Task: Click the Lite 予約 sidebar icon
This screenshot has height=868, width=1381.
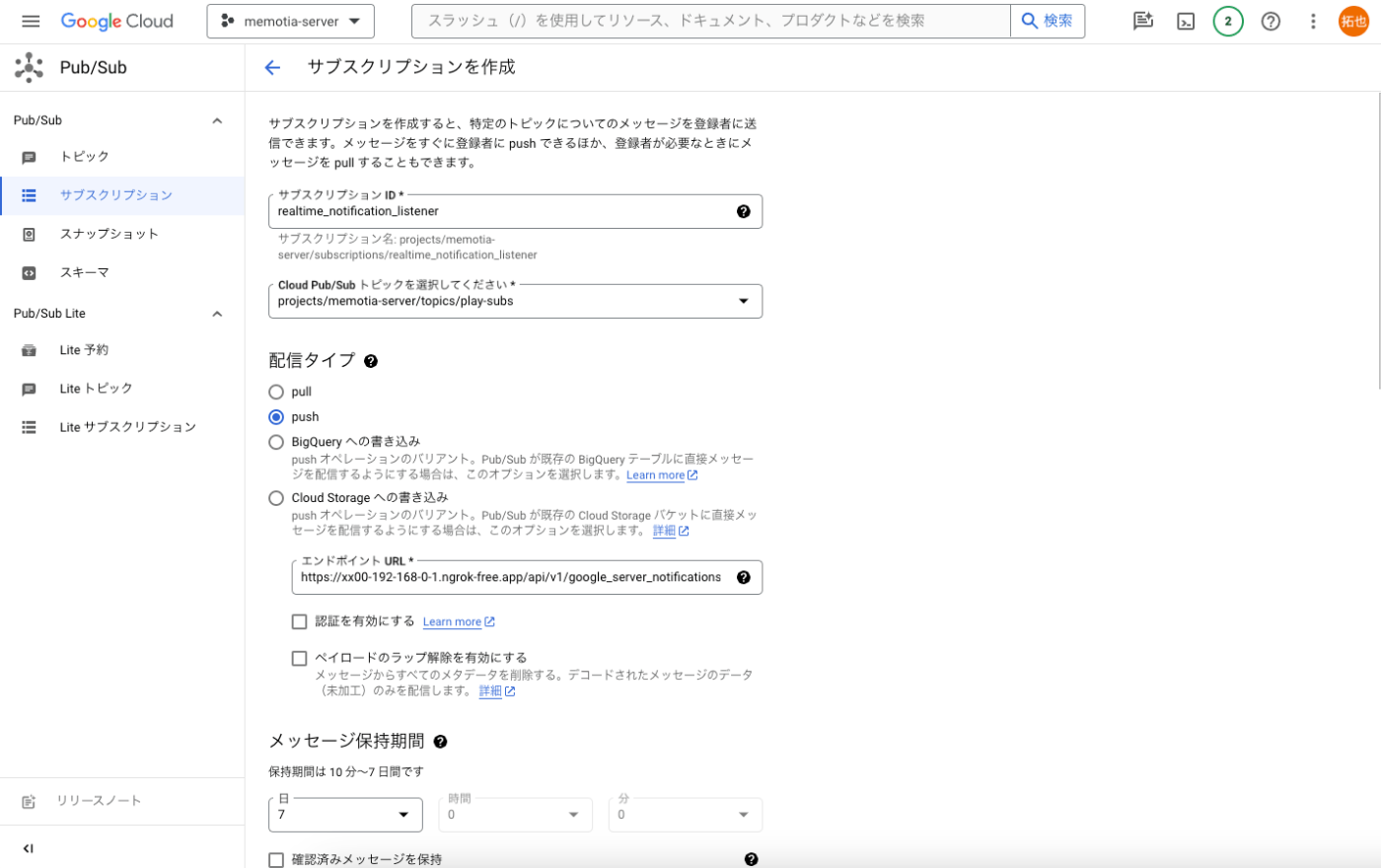Action: pyautogui.click(x=29, y=350)
